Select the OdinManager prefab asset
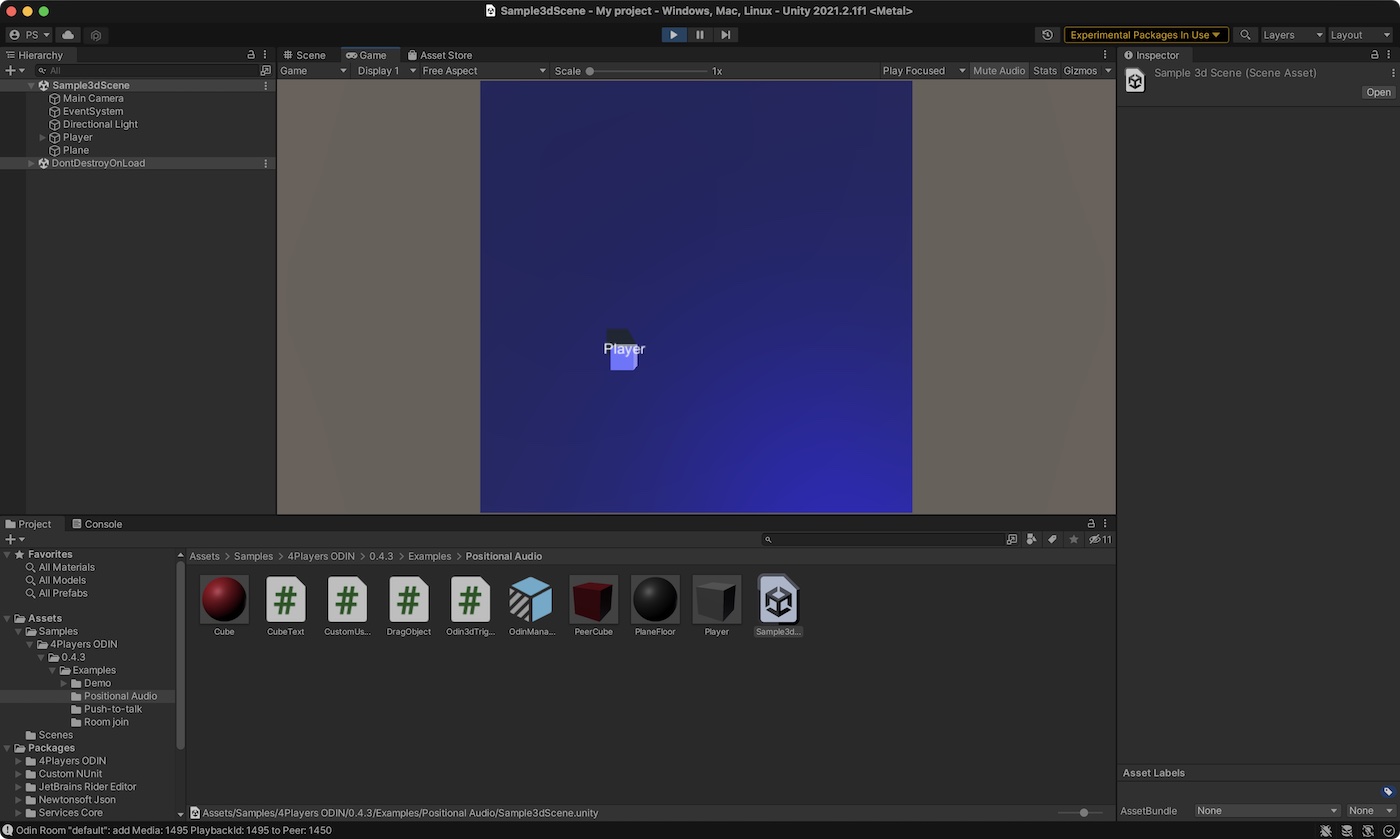The image size is (1400, 839). coord(531,607)
